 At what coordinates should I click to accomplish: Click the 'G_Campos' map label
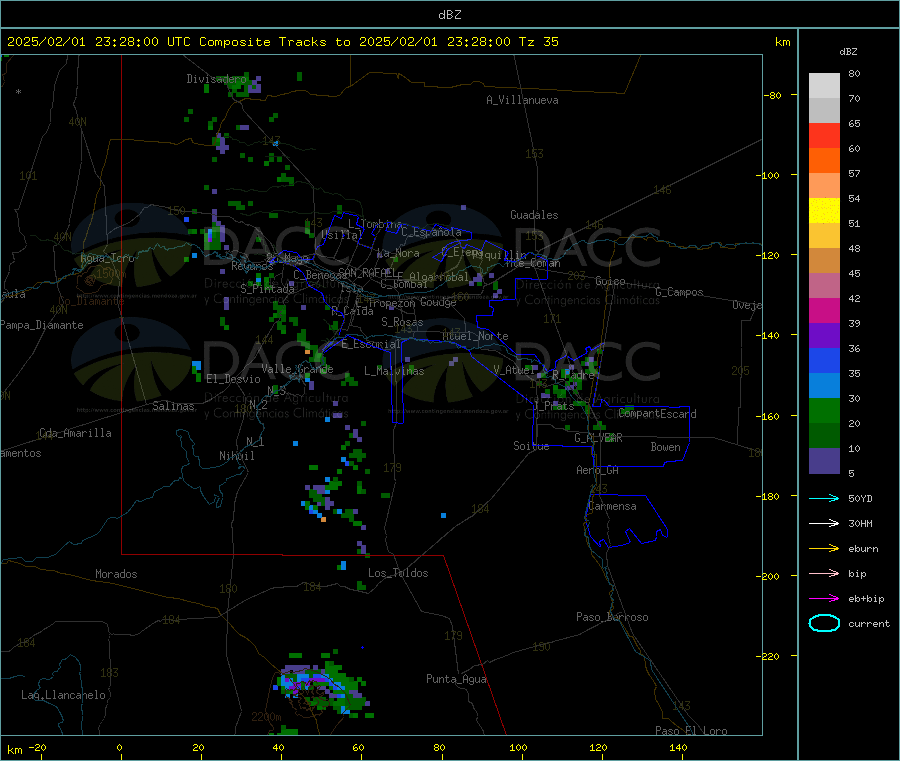(679, 292)
